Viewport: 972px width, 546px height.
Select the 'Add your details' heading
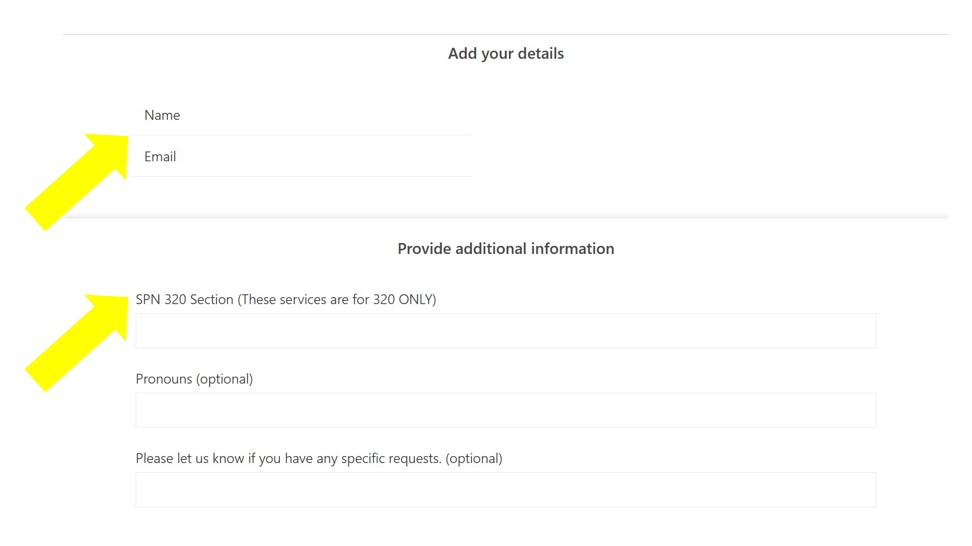[506, 54]
